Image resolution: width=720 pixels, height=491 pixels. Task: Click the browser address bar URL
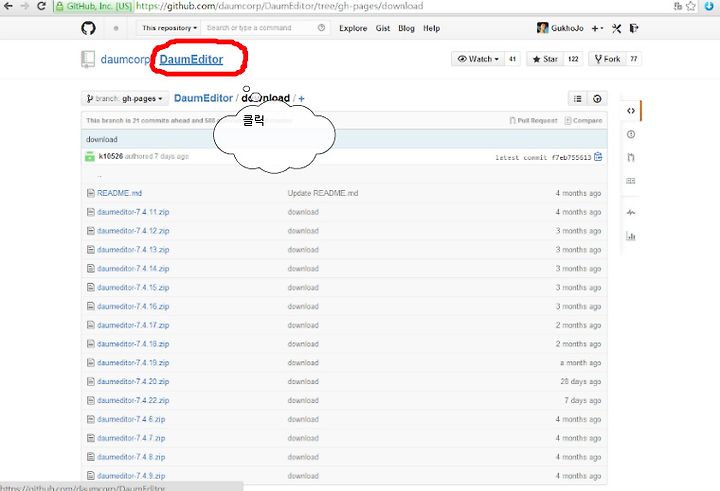[x=279, y=6]
